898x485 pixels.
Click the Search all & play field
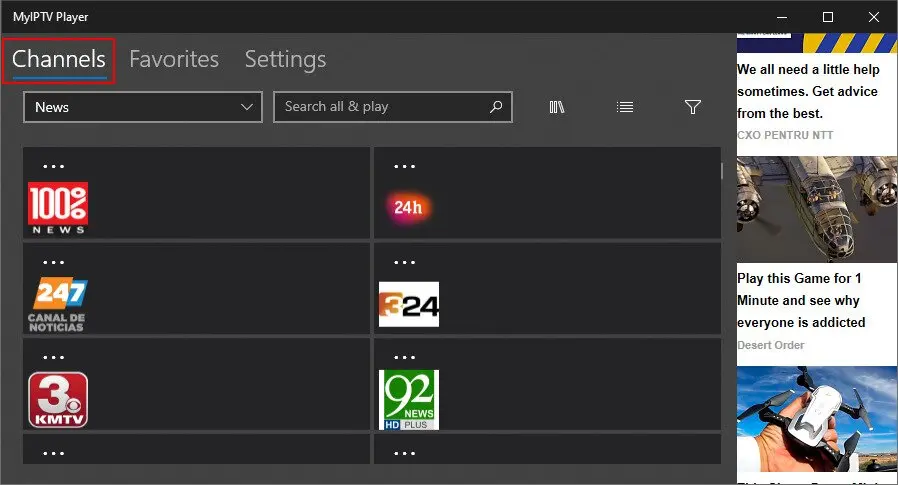(380, 107)
